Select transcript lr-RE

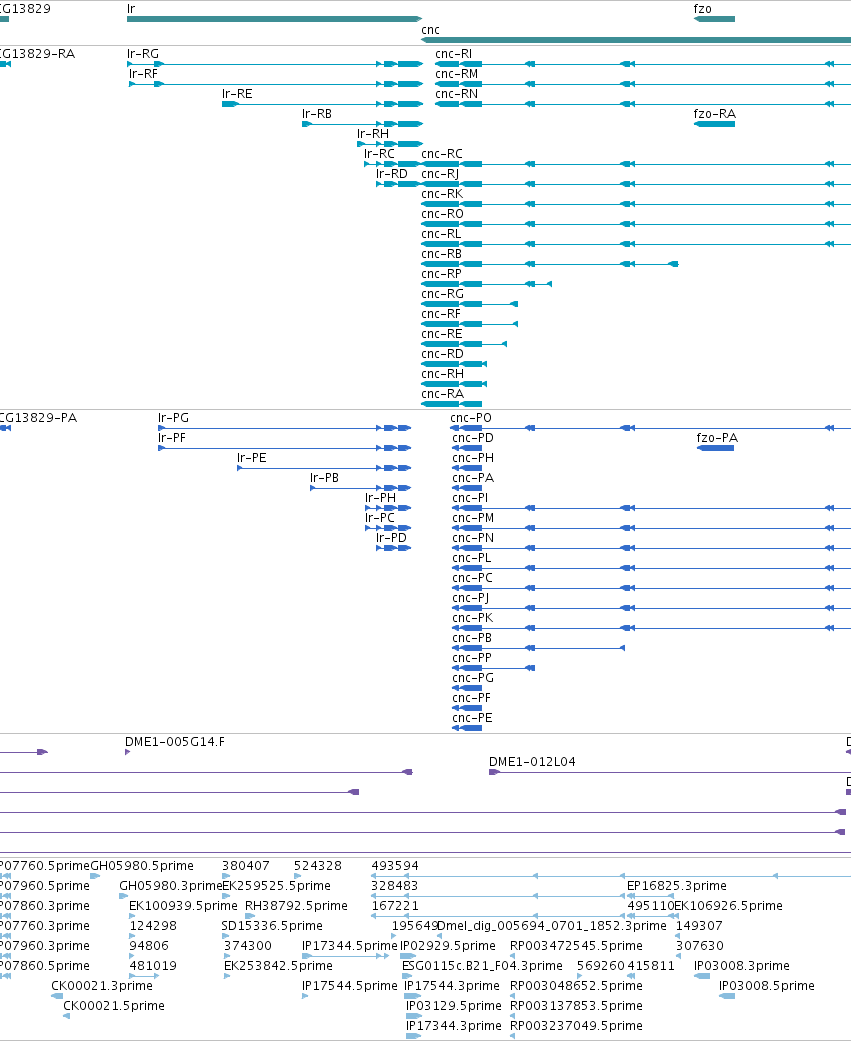[x=322, y=104]
